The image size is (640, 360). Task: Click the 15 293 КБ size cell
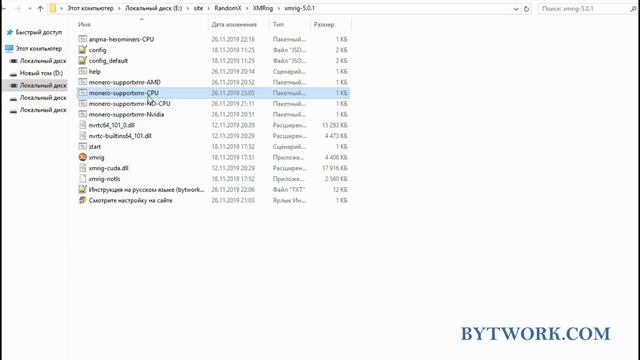335,125
